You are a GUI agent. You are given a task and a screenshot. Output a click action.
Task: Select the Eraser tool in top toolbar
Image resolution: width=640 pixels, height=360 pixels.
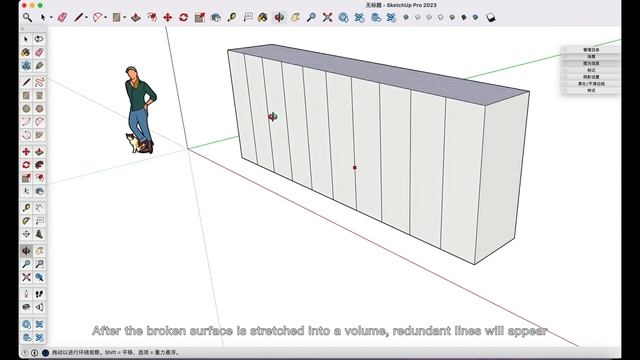click(62, 17)
